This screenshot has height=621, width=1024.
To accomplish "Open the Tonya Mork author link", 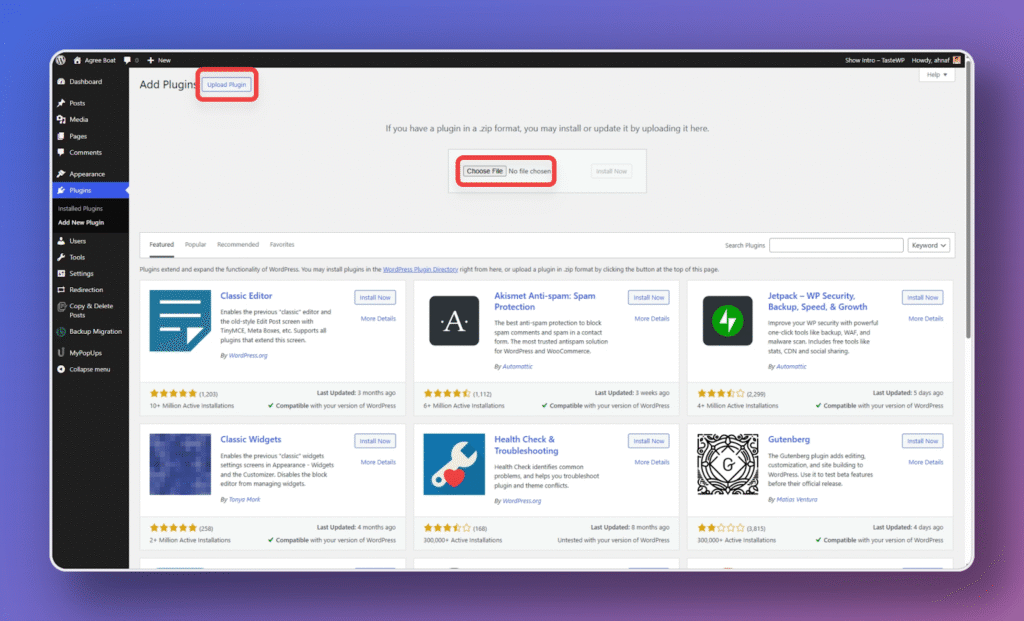I will click(244, 500).
